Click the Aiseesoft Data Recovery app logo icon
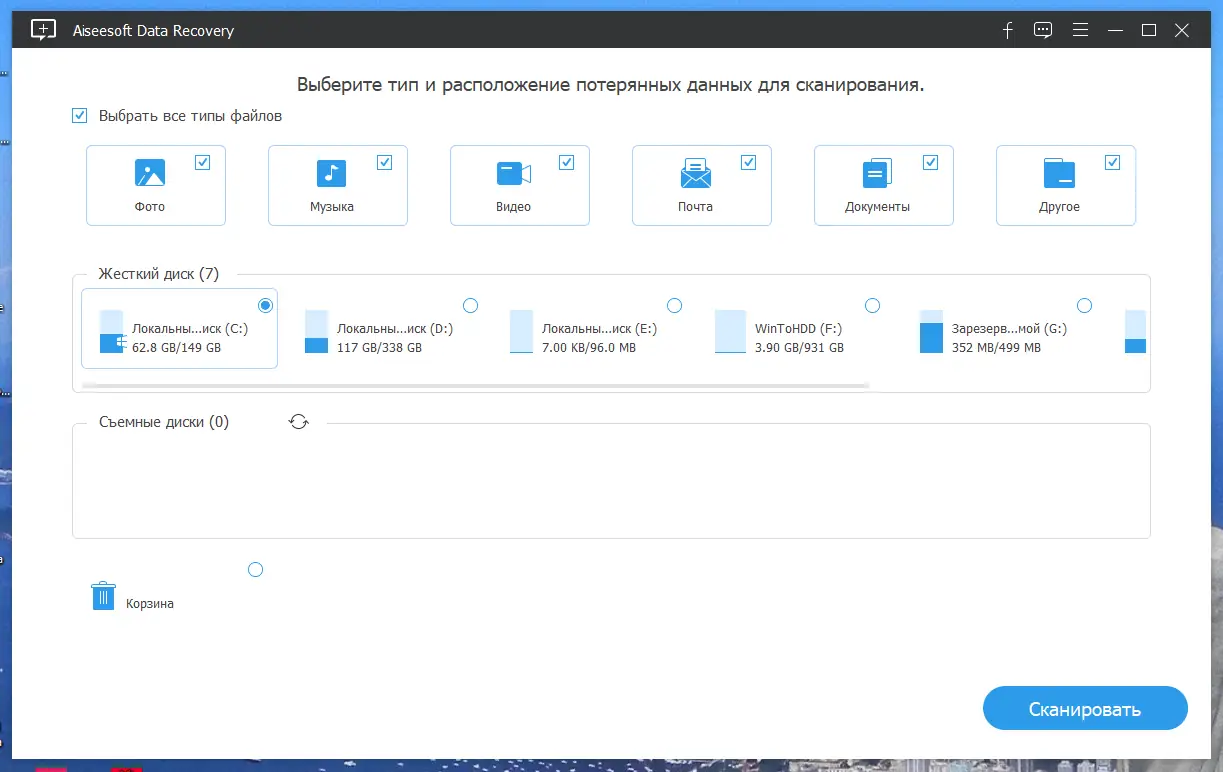Image resolution: width=1223 pixels, height=772 pixels. pyautogui.click(x=43, y=30)
